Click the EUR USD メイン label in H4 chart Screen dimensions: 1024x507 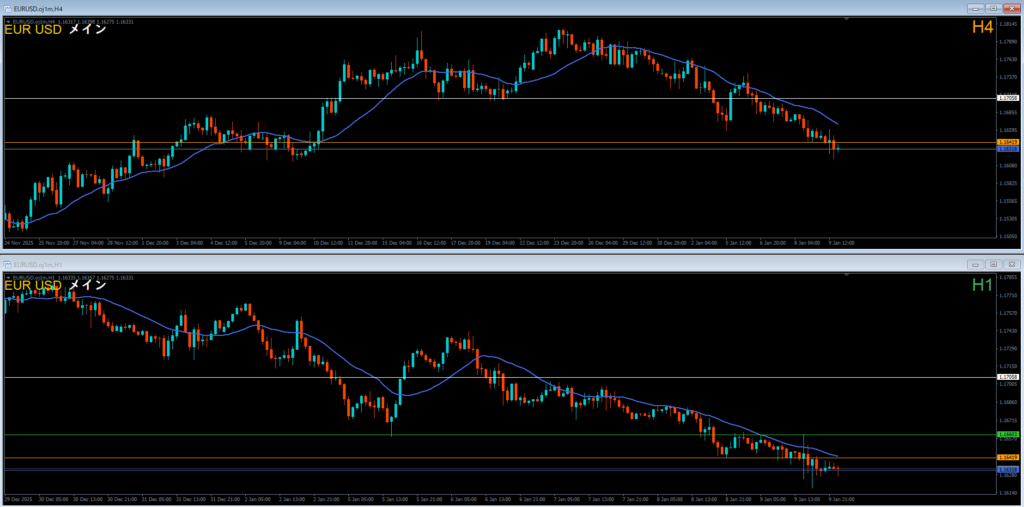(55, 30)
